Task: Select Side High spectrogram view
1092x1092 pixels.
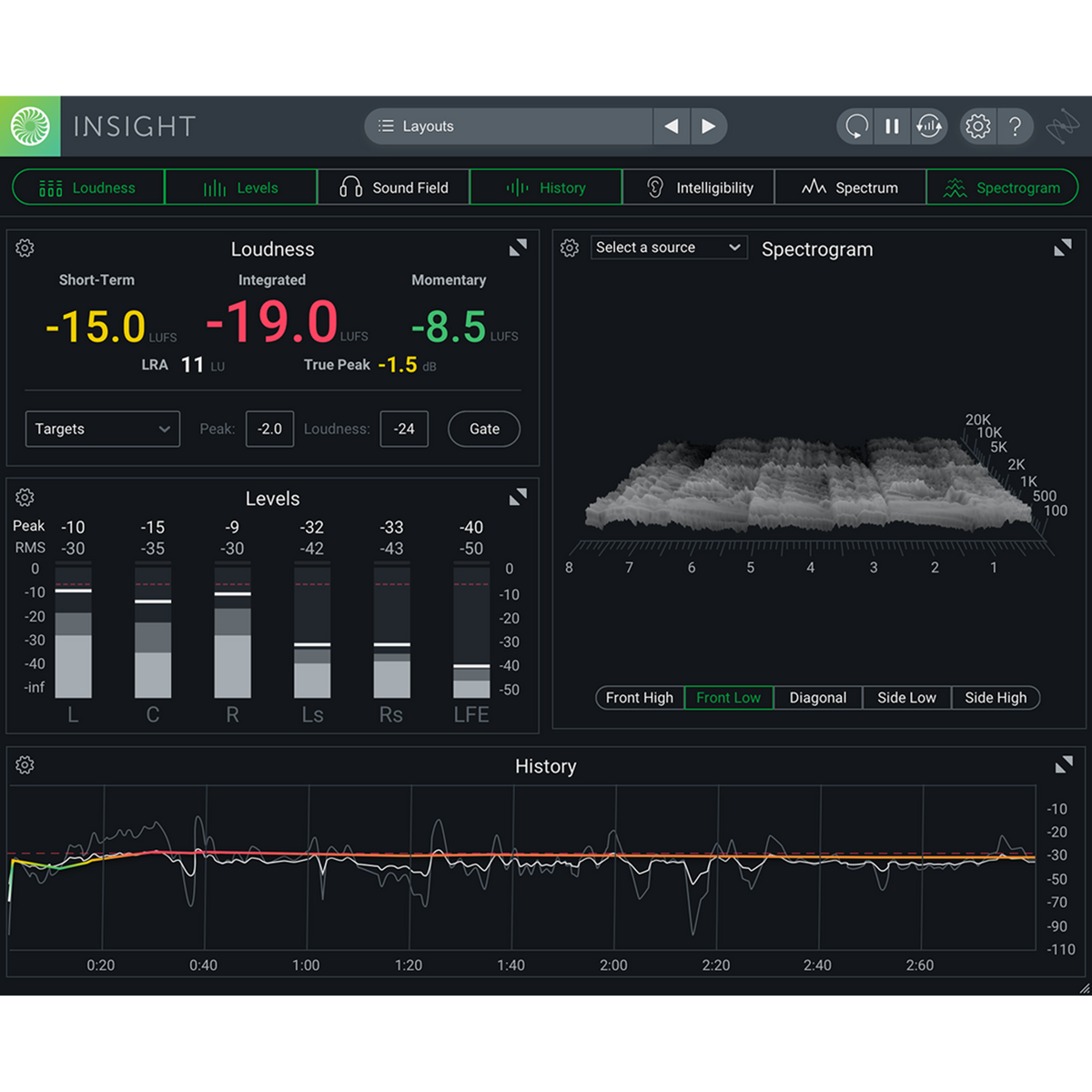Action: click(996, 698)
